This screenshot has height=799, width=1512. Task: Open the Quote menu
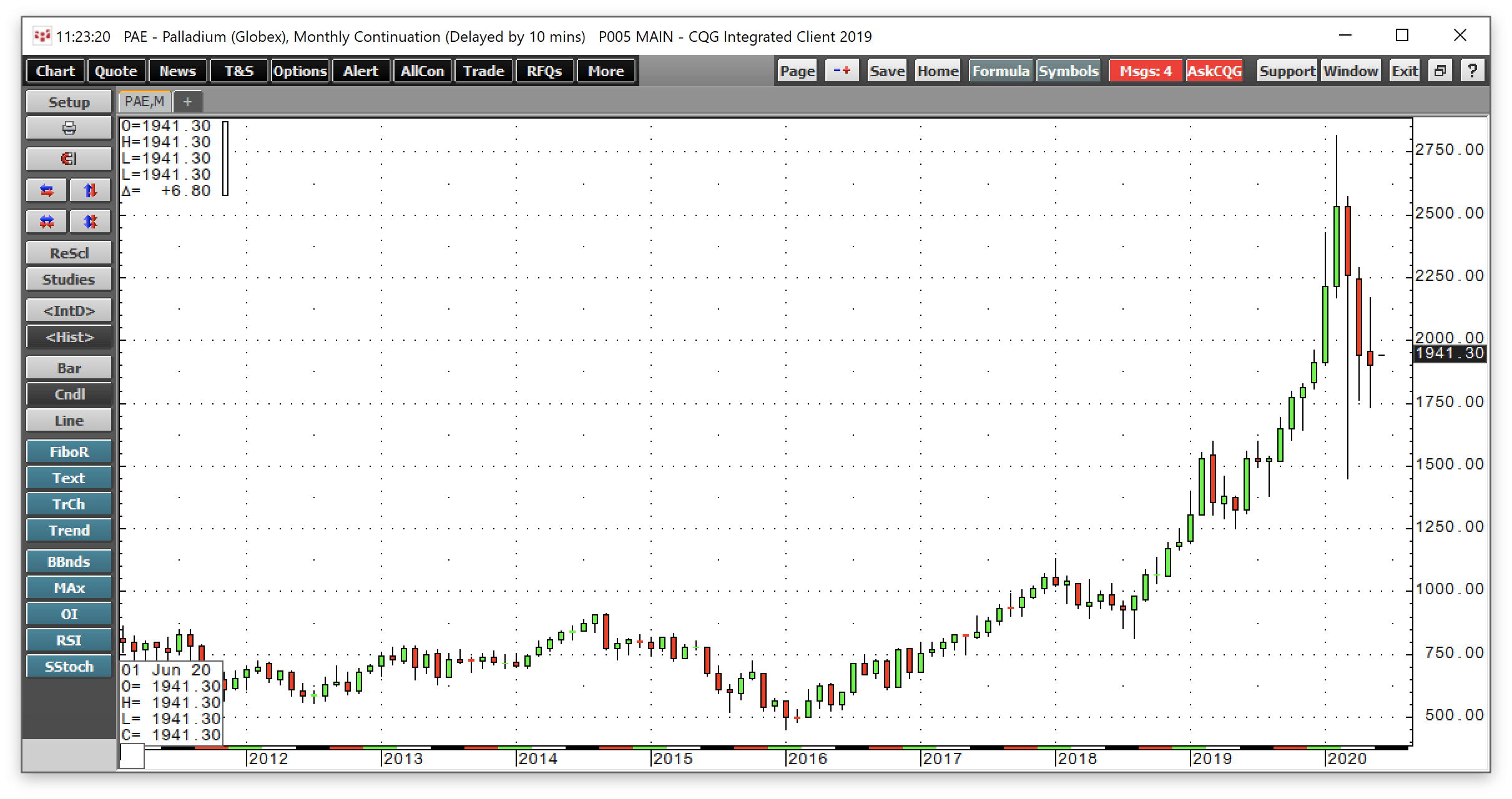tap(116, 71)
